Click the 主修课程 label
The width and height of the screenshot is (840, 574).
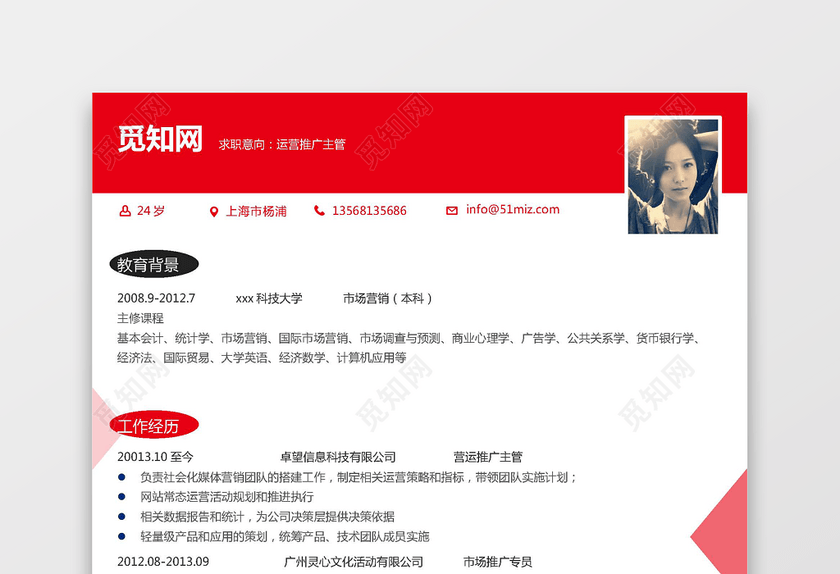[x=140, y=318]
